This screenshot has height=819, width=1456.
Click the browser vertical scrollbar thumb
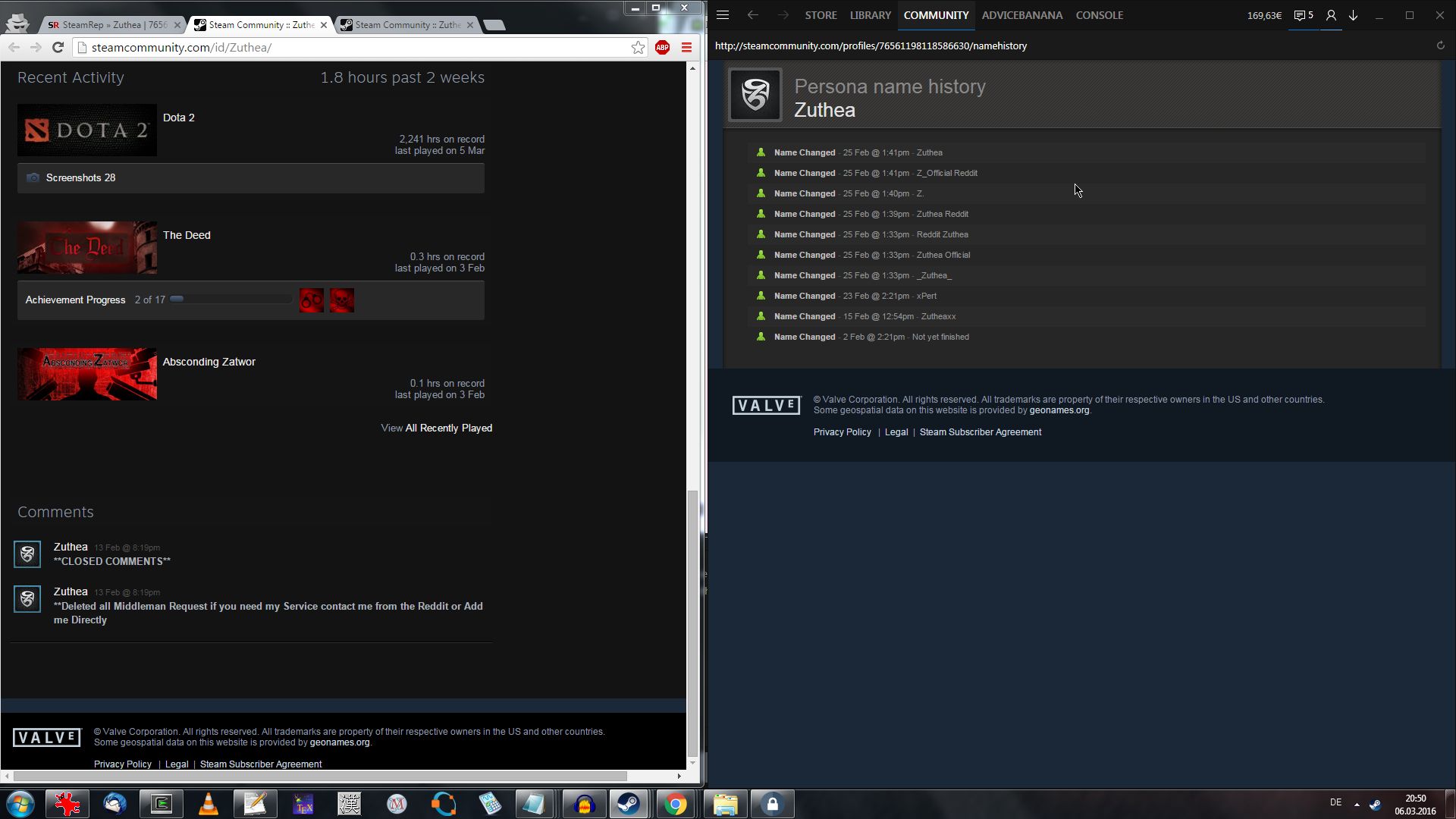point(692,622)
